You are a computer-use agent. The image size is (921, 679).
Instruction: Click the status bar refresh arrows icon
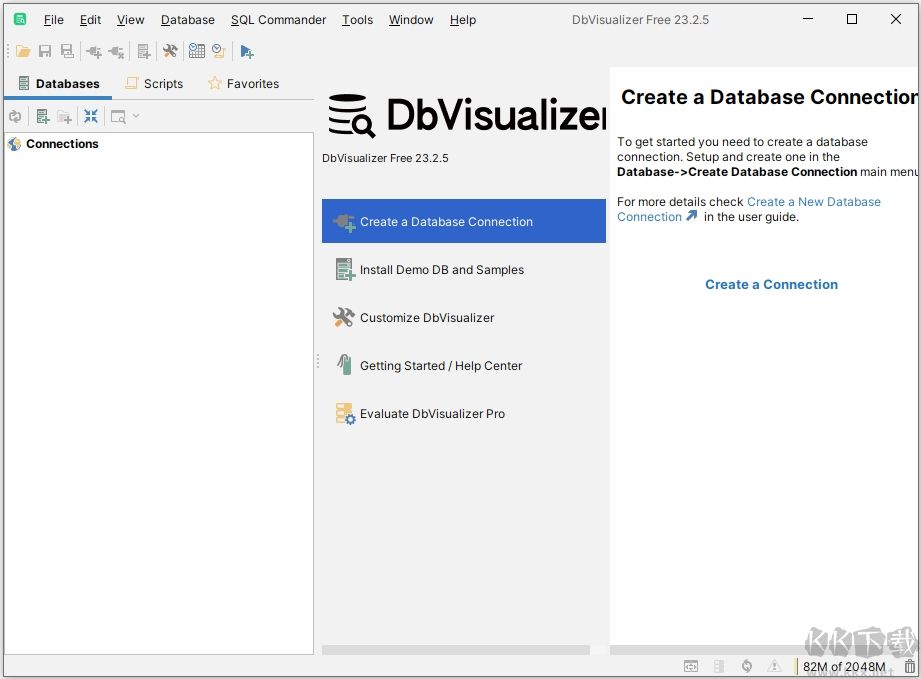(x=747, y=666)
